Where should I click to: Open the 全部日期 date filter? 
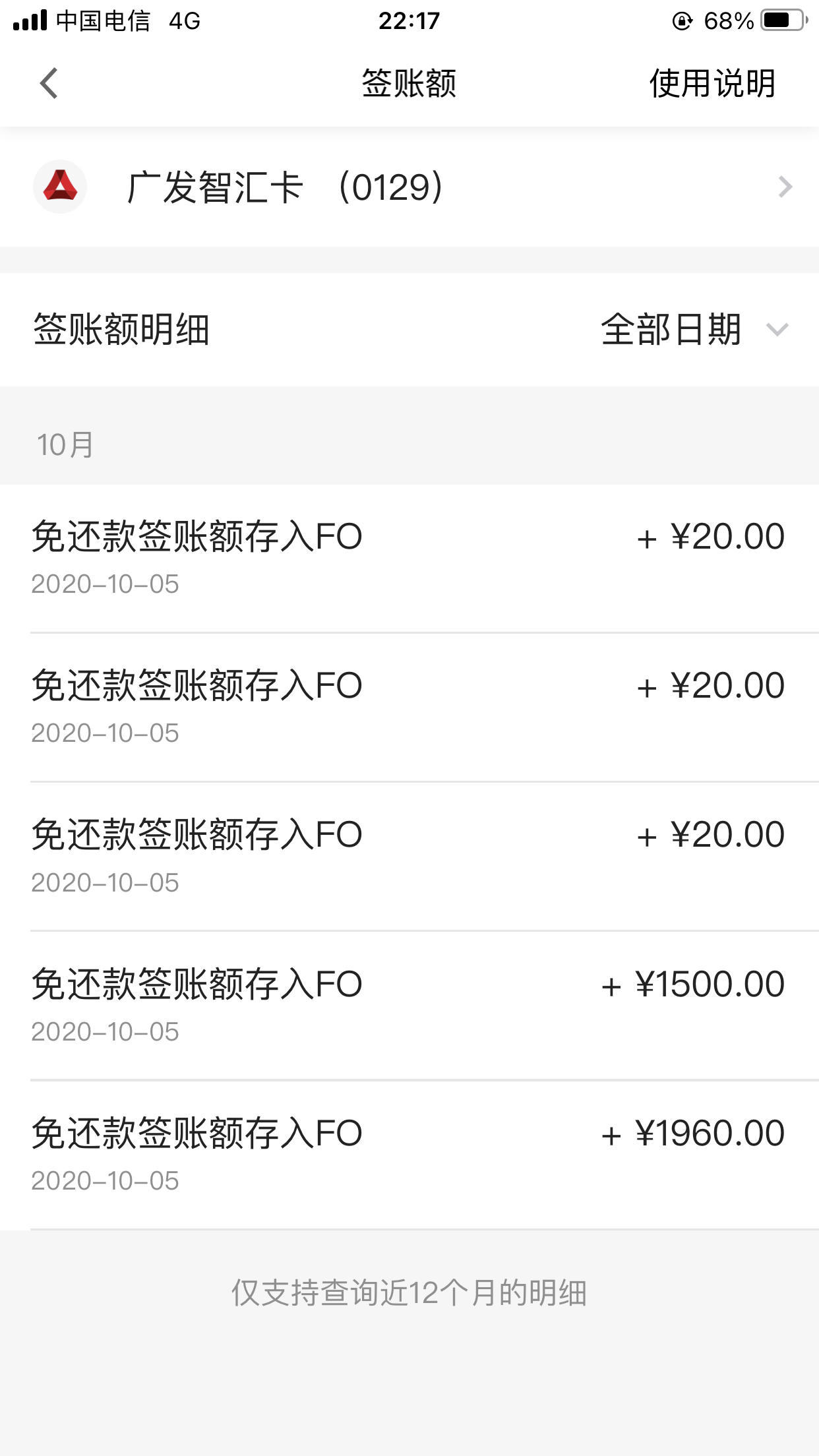(x=694, y=329)
